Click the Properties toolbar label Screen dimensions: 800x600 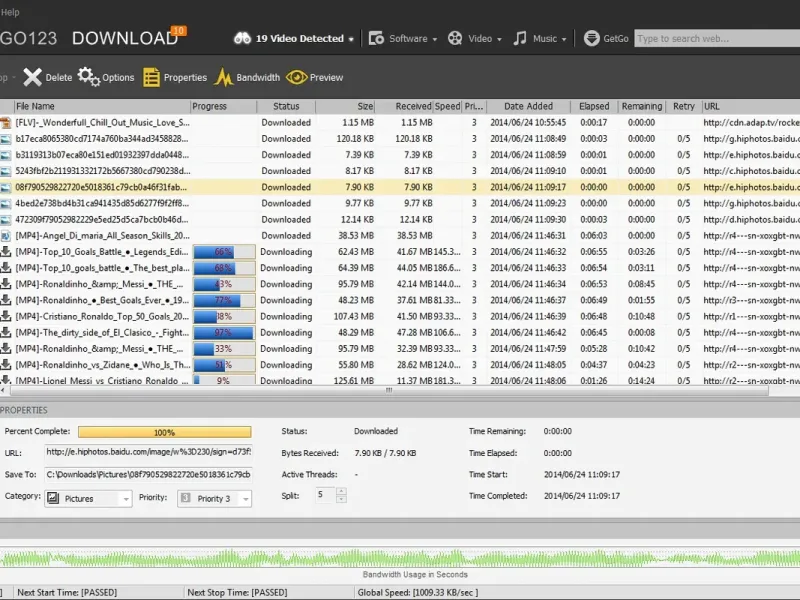click(x=185, y=78)
